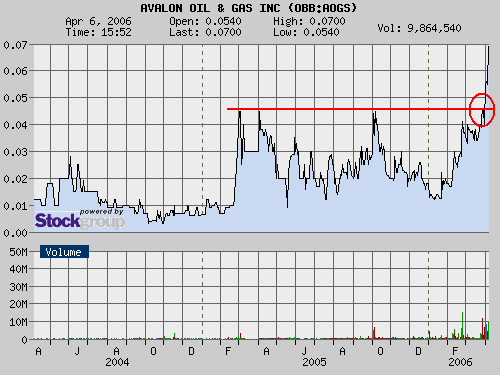Click the 0.03 price axis label
The image size is (500, 375).
tap(15, 152)
